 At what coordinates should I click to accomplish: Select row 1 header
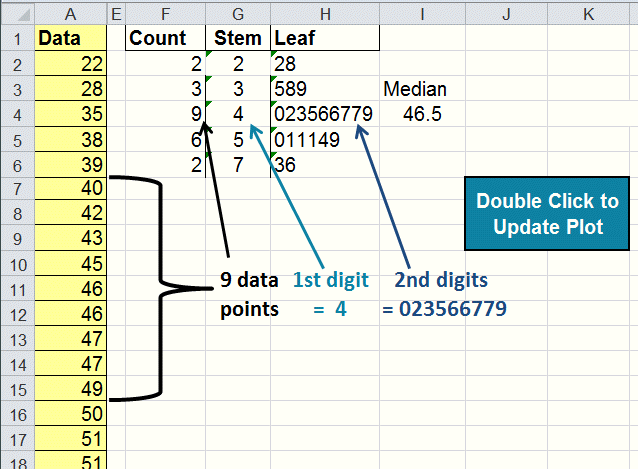[x=17, y=38]
